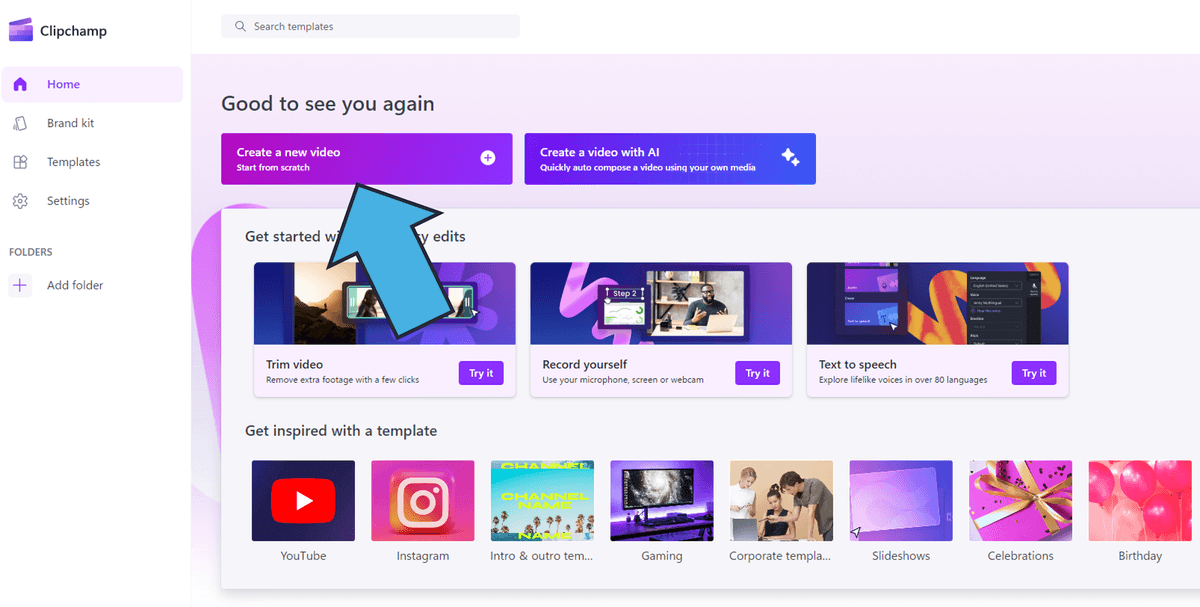Click the 'Trim video' card title
The image size is (1200, 607).
294,365
